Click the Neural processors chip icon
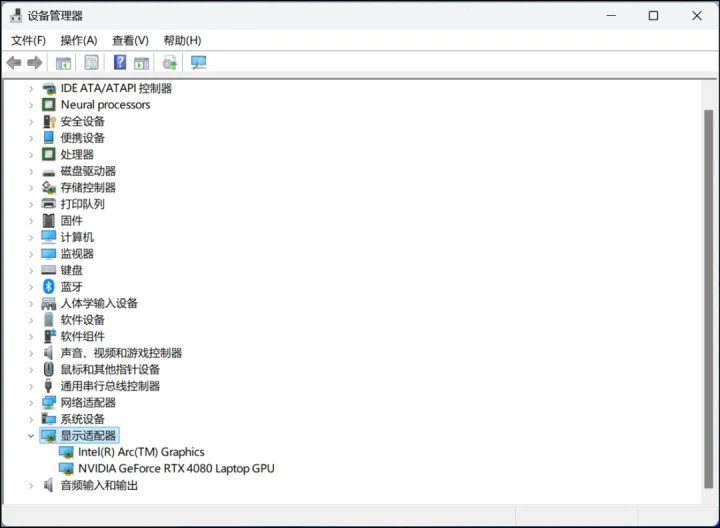Image resolution: width=720 pixels, height=528 pixels. point(49,105)
